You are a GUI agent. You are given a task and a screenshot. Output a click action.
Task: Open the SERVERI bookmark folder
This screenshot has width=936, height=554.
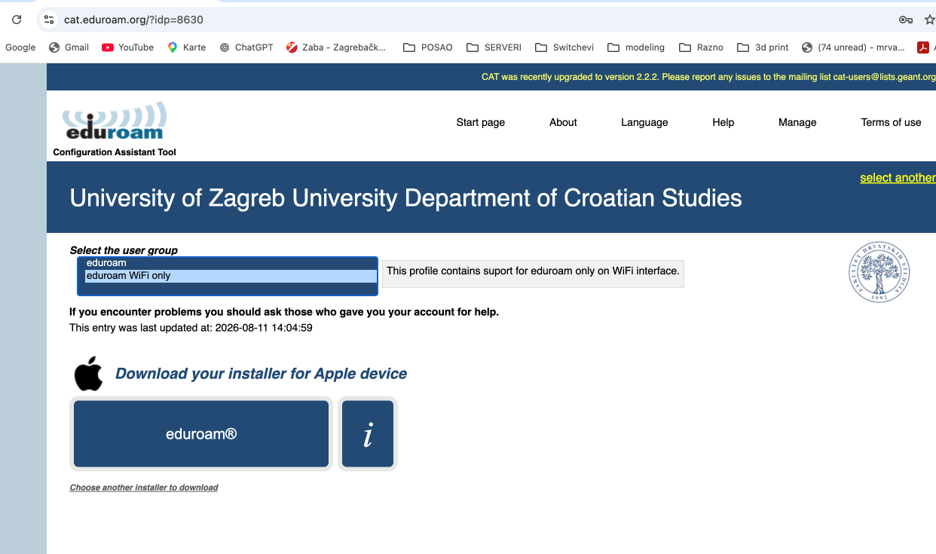click(x=494, y=47)
